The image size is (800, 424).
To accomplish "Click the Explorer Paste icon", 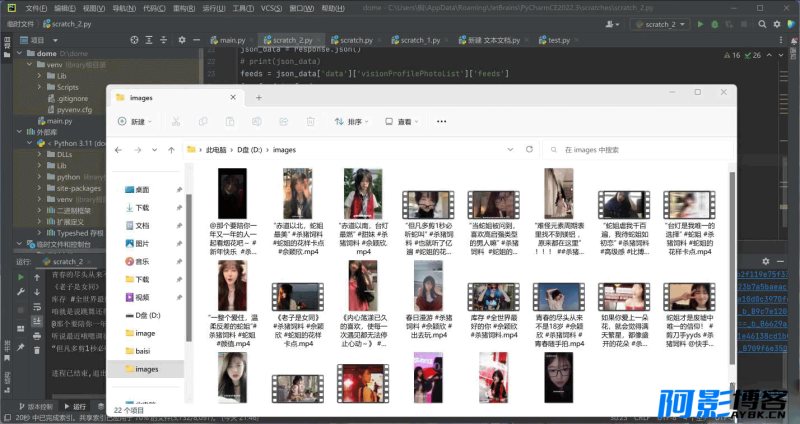I will point(230,121).
